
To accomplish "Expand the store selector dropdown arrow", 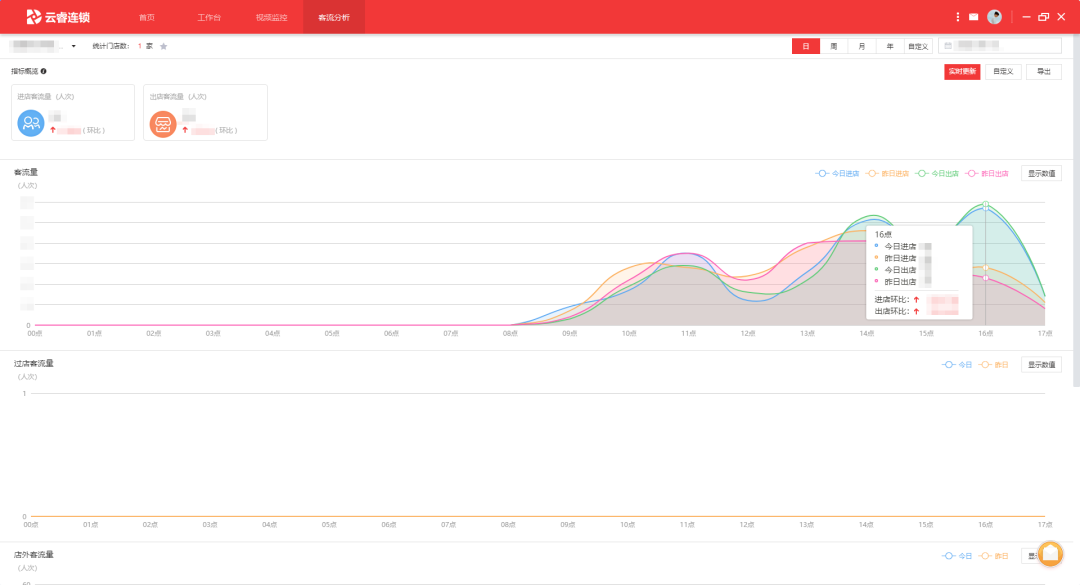I will (74, 46).
